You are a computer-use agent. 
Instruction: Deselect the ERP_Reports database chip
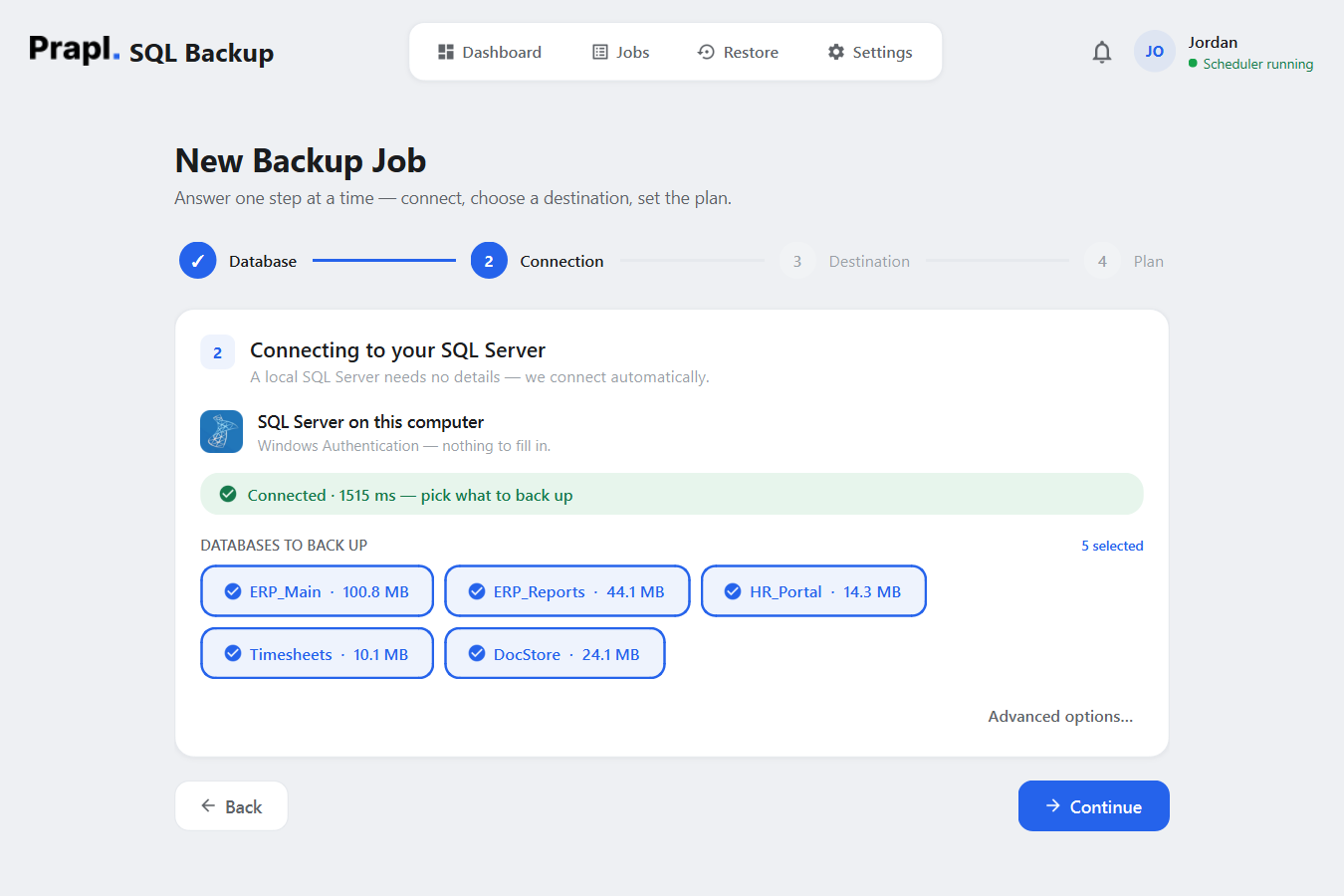(x=567, y=591)
